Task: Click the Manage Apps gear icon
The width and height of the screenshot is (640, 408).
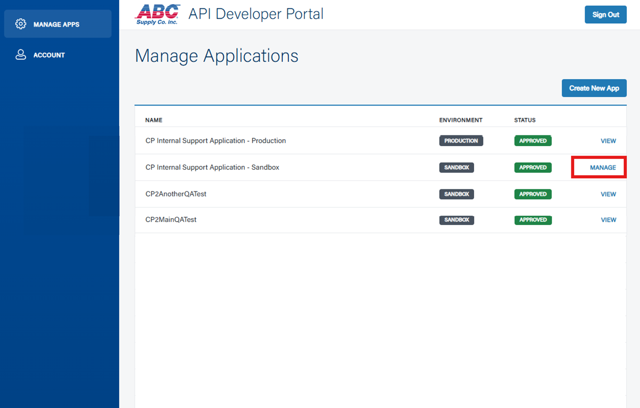Action: (x=20, y=24)
